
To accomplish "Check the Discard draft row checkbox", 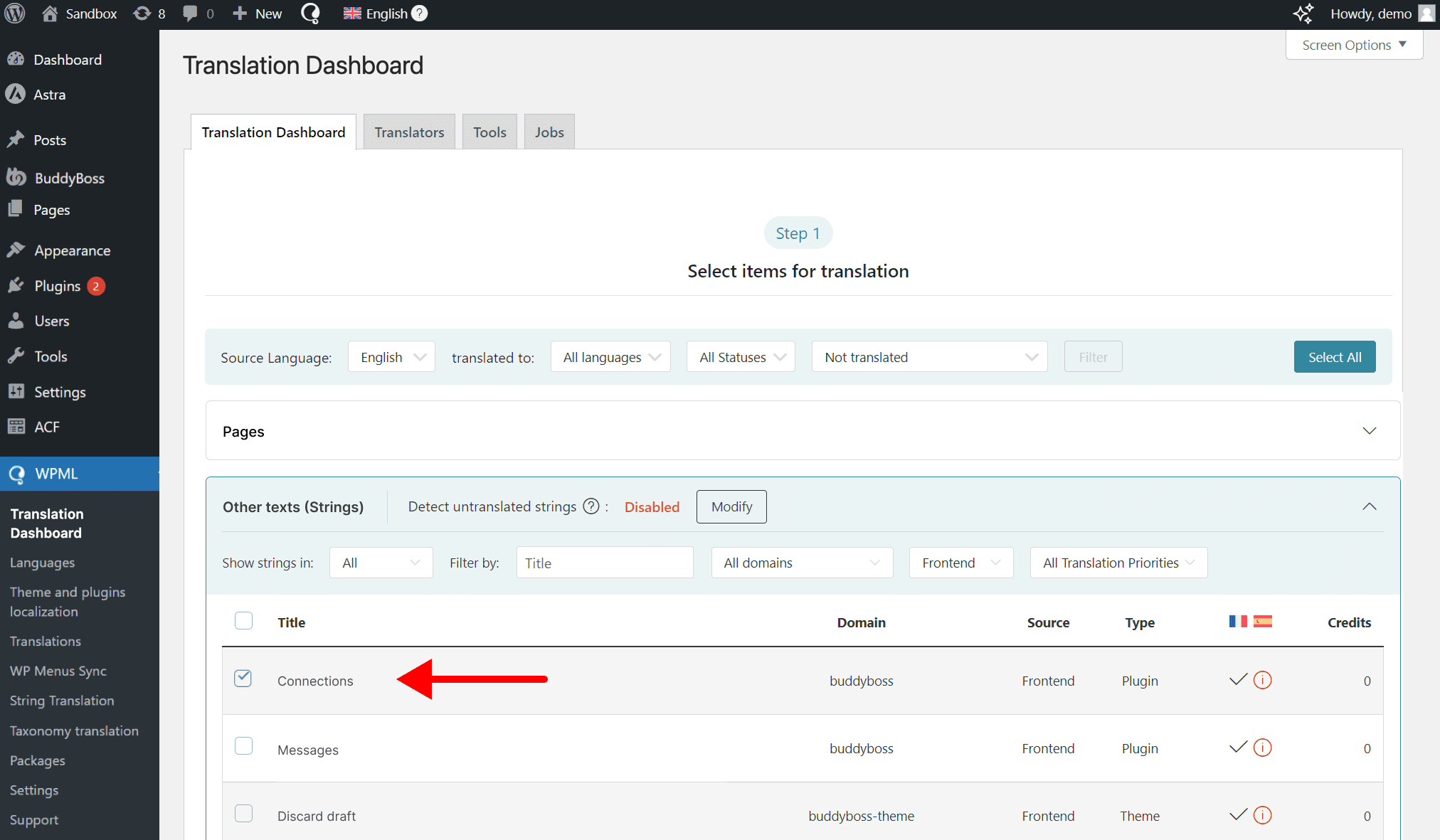I will pyautogui.click(x=243, y=814).
